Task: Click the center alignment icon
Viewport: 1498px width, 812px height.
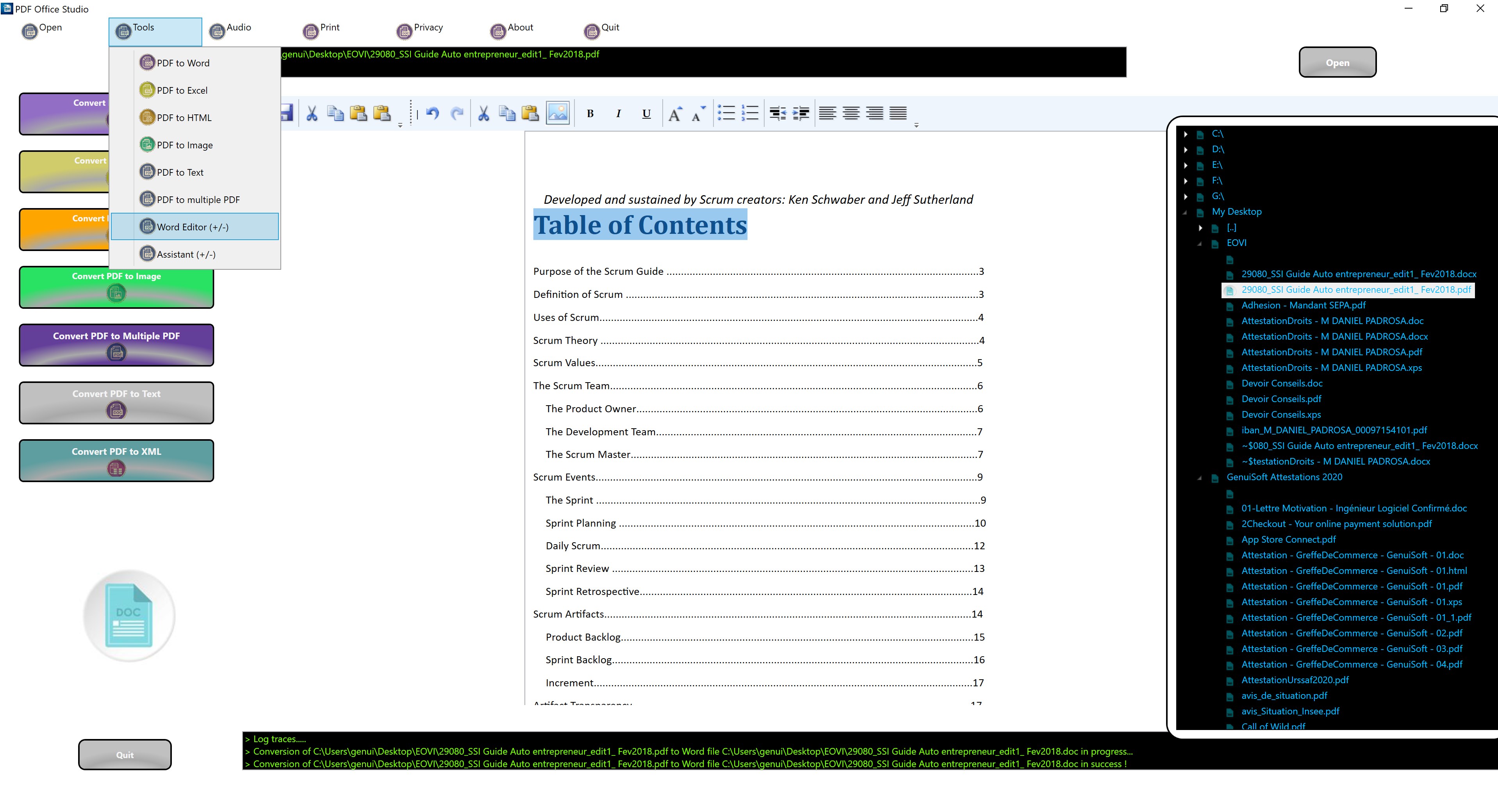Action: pos(851,113)
